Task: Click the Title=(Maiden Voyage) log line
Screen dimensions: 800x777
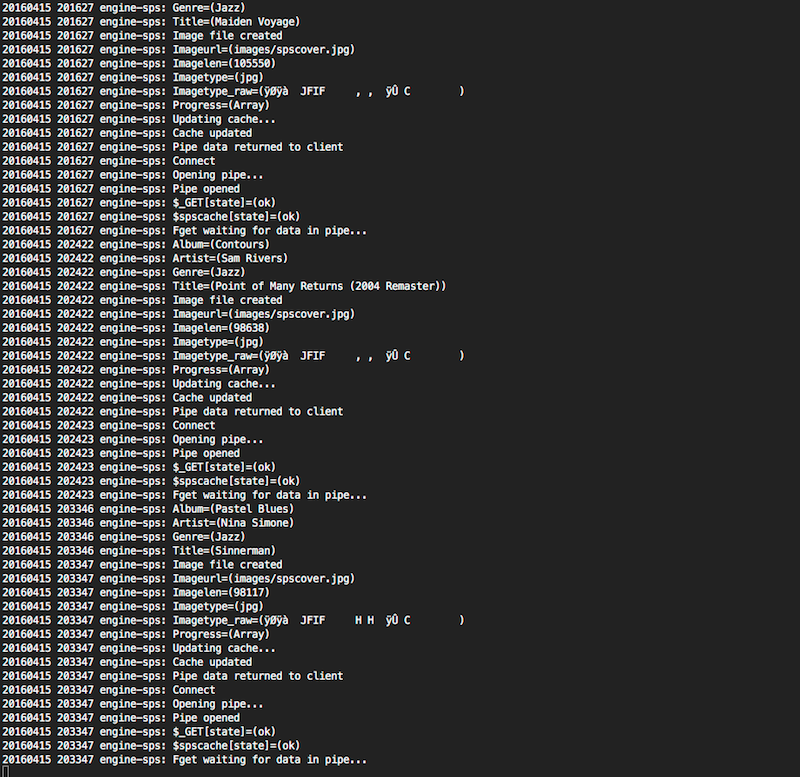Action: [151, 22]
